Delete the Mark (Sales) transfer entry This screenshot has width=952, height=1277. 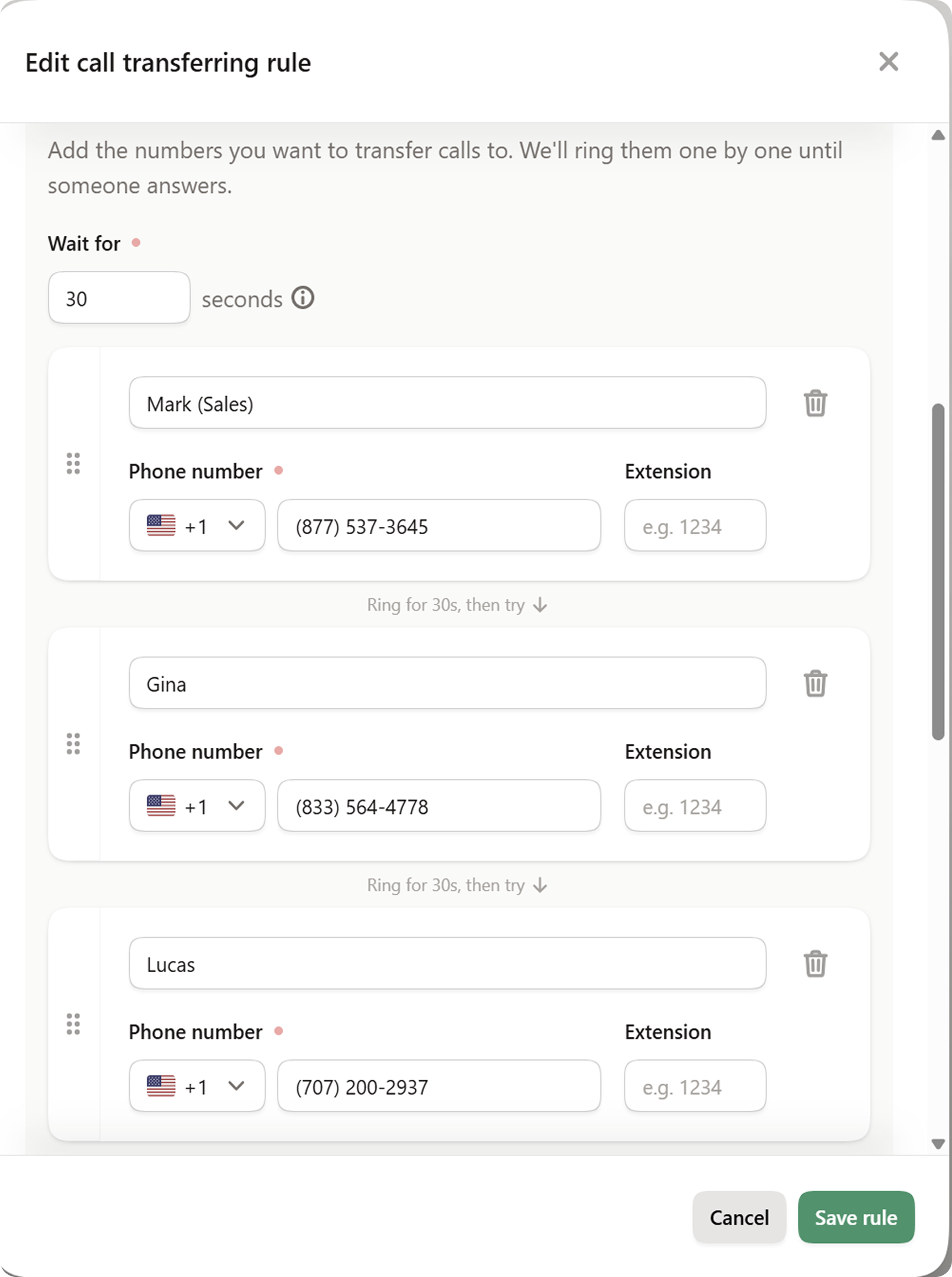(815, 403)
